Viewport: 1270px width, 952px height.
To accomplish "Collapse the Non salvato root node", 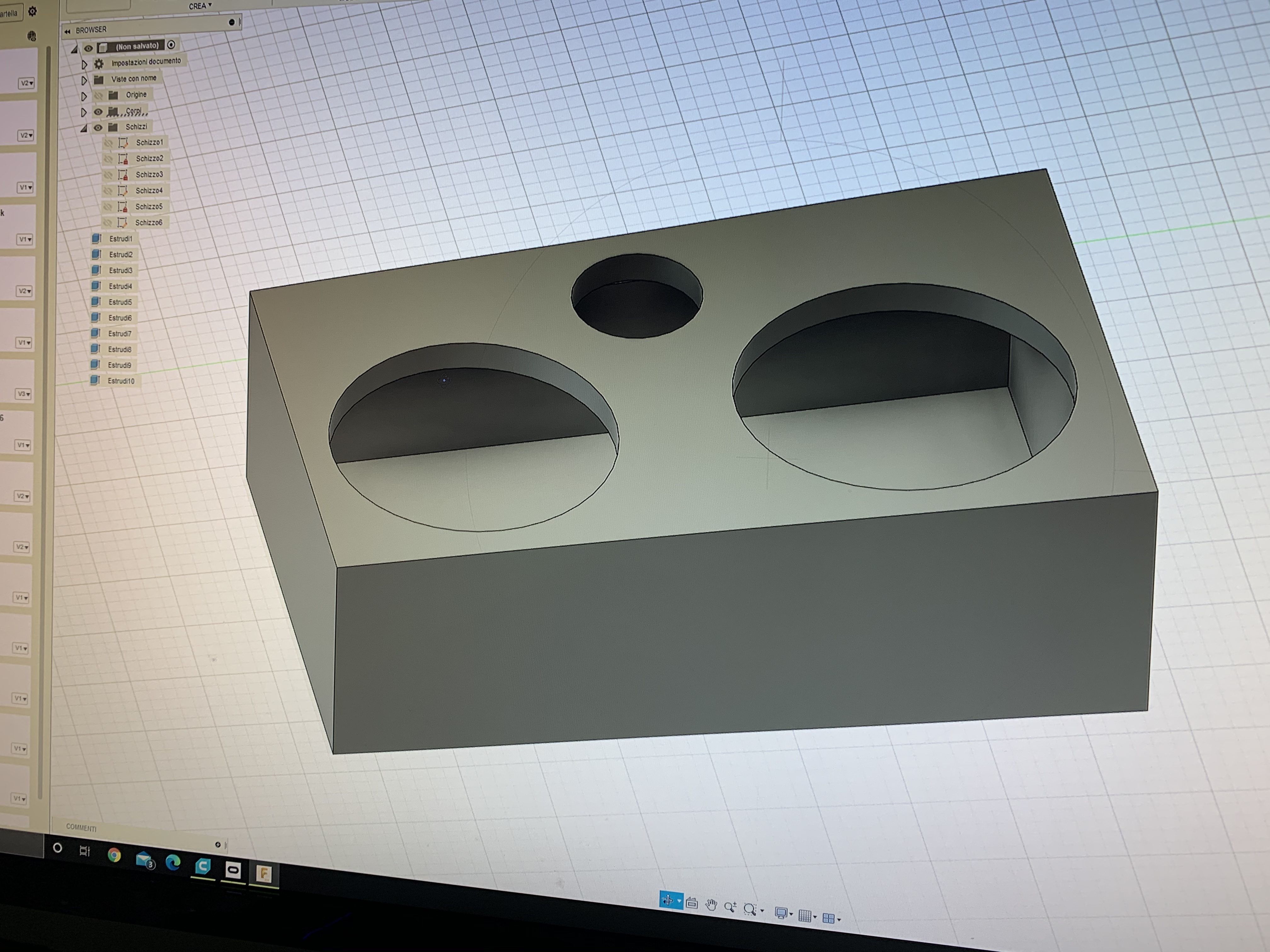I will (74, 50).
